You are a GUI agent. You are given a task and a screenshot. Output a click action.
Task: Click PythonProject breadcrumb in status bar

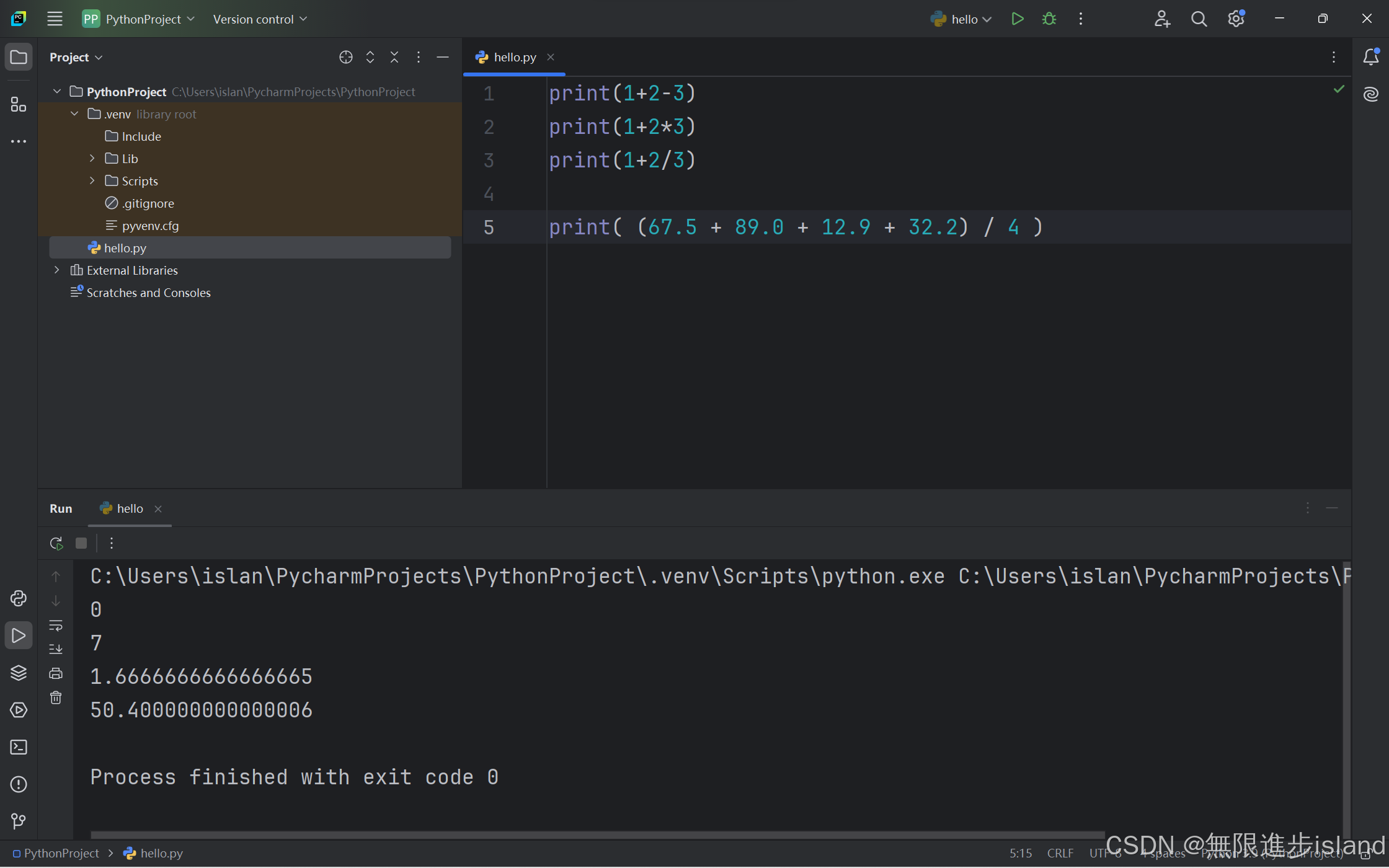61,853
